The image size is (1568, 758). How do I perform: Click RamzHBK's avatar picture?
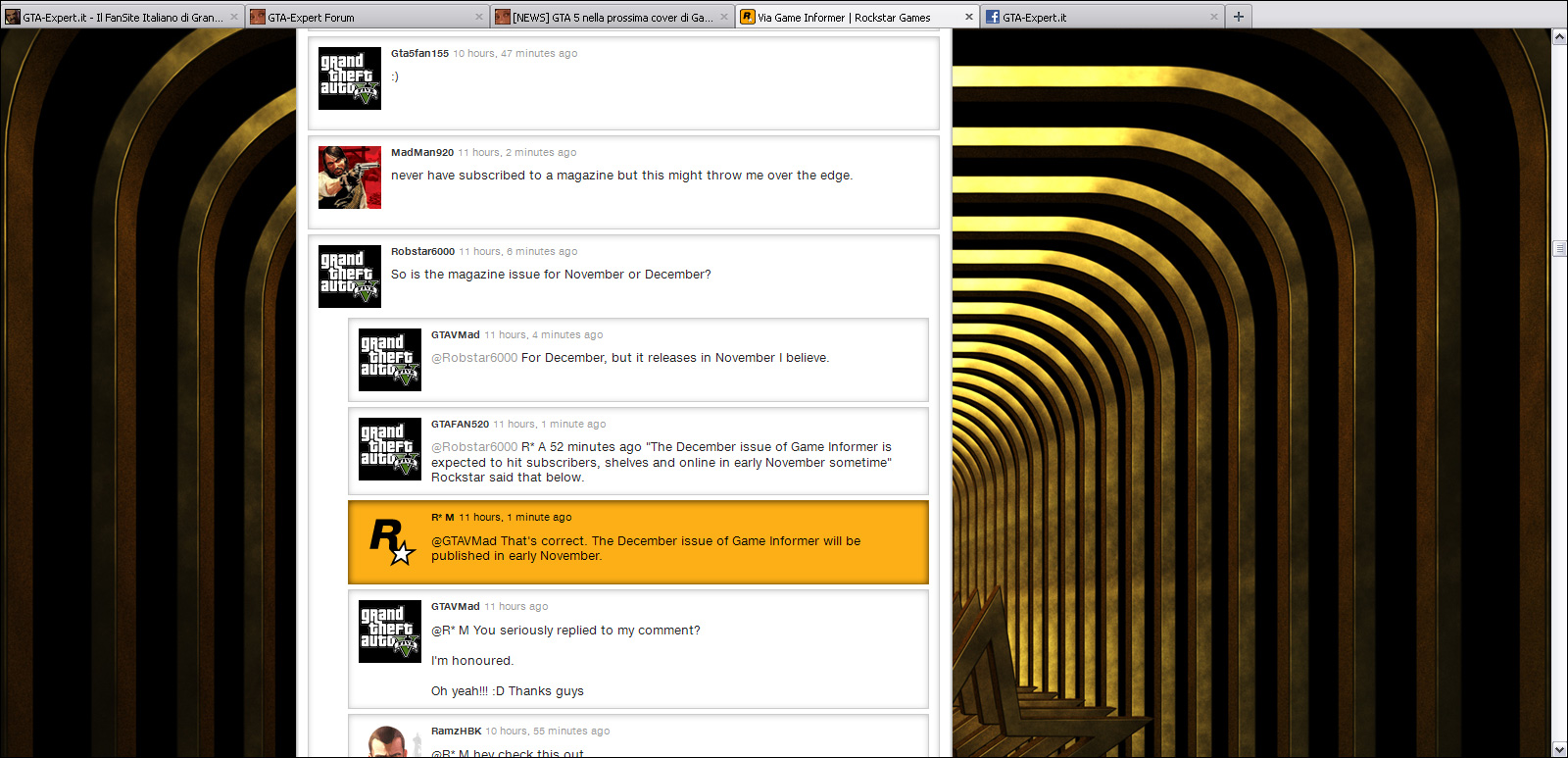pos(390,741)
